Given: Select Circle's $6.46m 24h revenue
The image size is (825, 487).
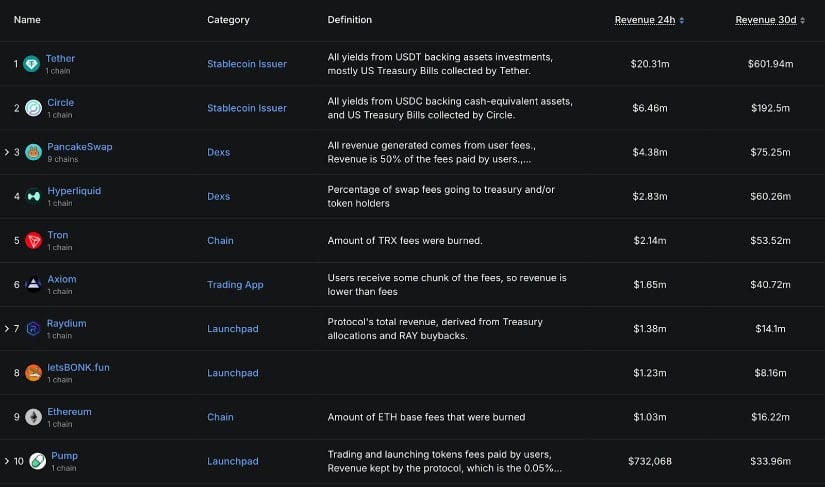Looking at the screenshot, I should tap(650, 108).
